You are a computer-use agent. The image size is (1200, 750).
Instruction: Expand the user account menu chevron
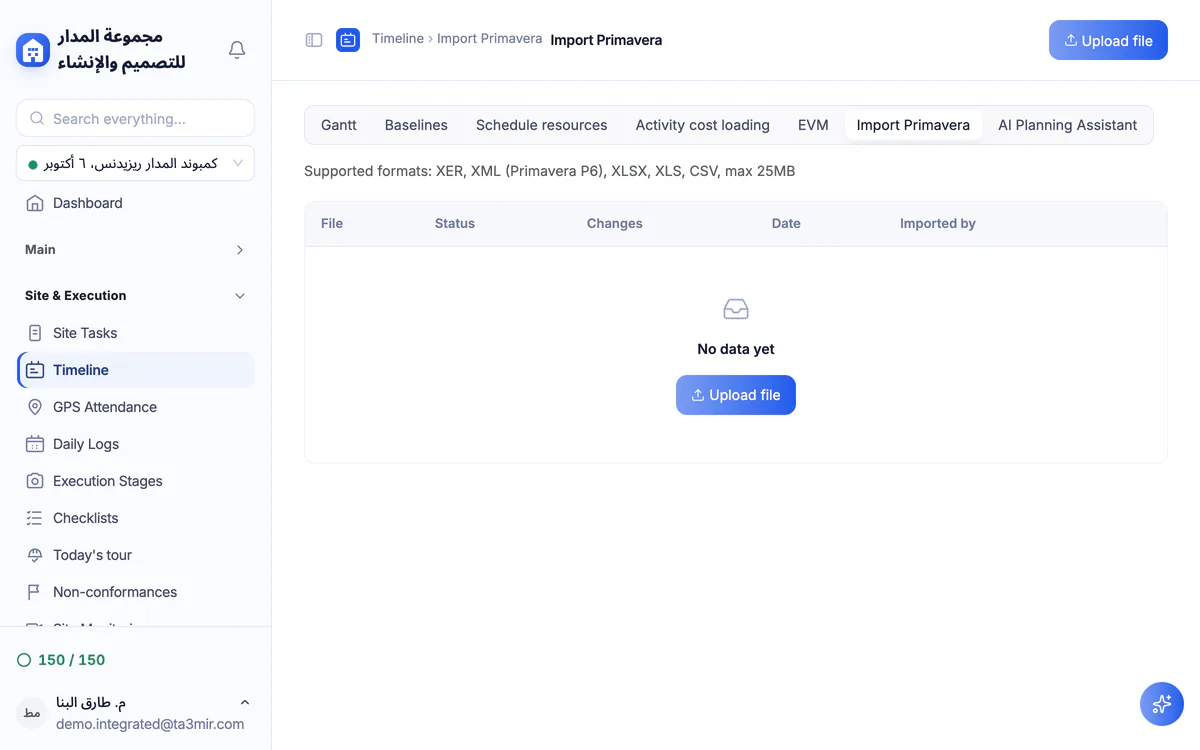(245, 703)
